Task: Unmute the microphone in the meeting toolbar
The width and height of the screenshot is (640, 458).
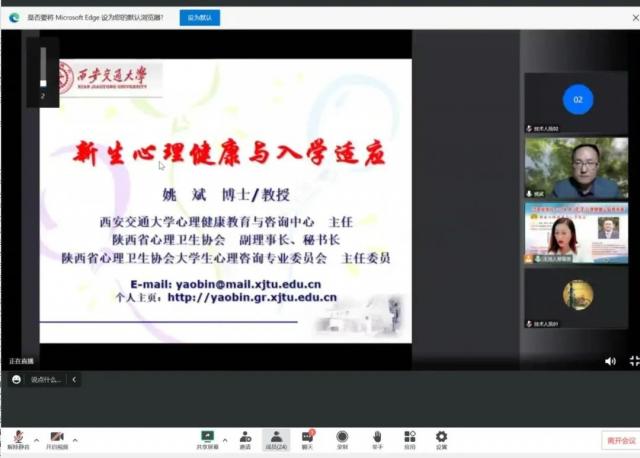Action: (17, 438)
